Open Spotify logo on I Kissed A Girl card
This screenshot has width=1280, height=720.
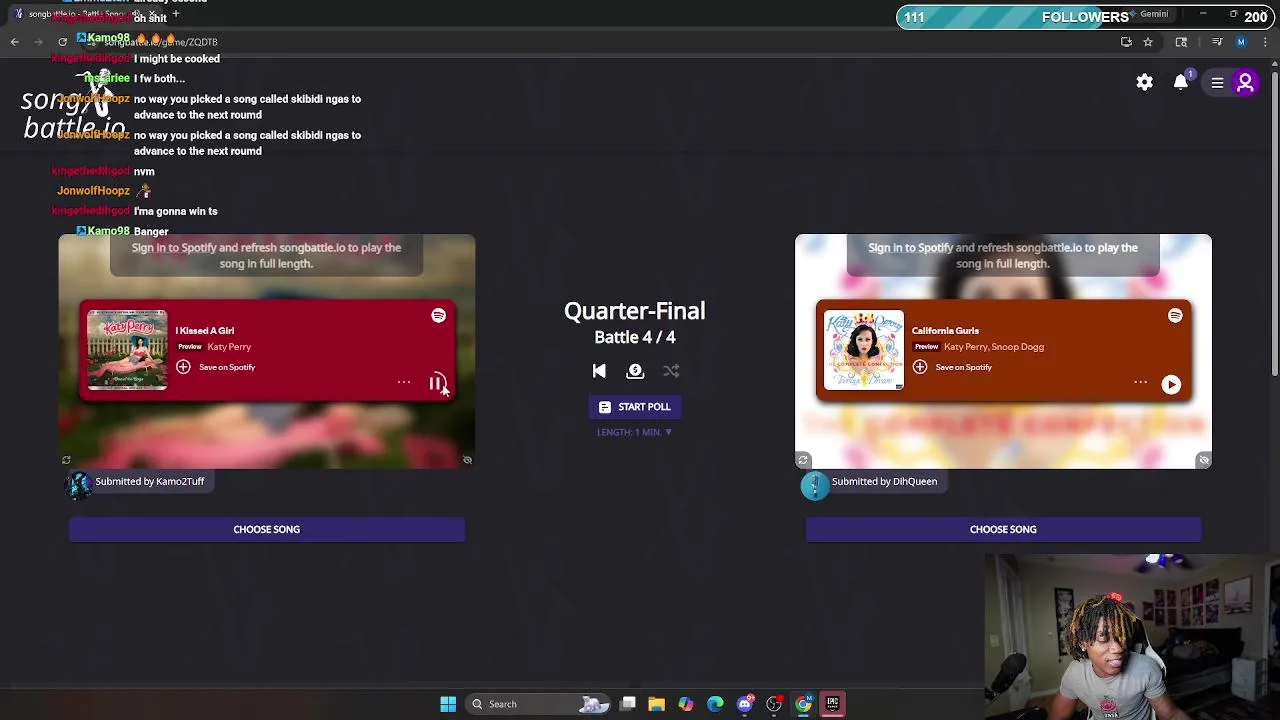click(x=438, y=316)
